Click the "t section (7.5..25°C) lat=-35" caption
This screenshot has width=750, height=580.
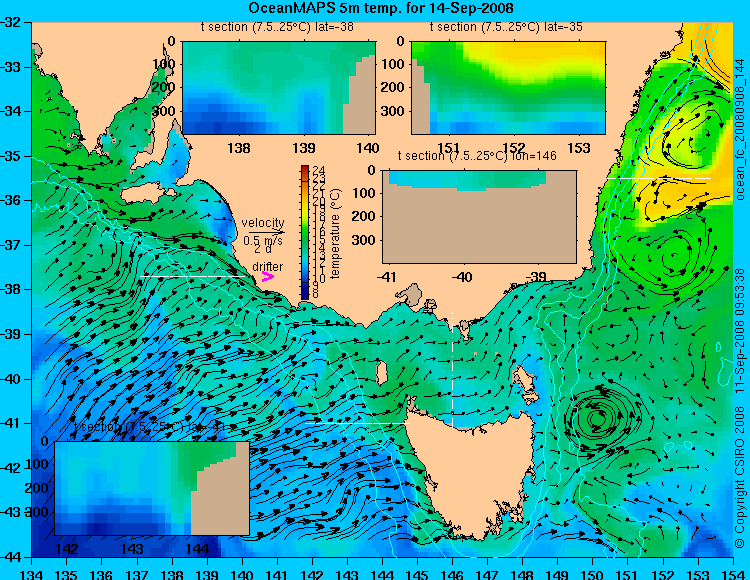click(507, 27)
